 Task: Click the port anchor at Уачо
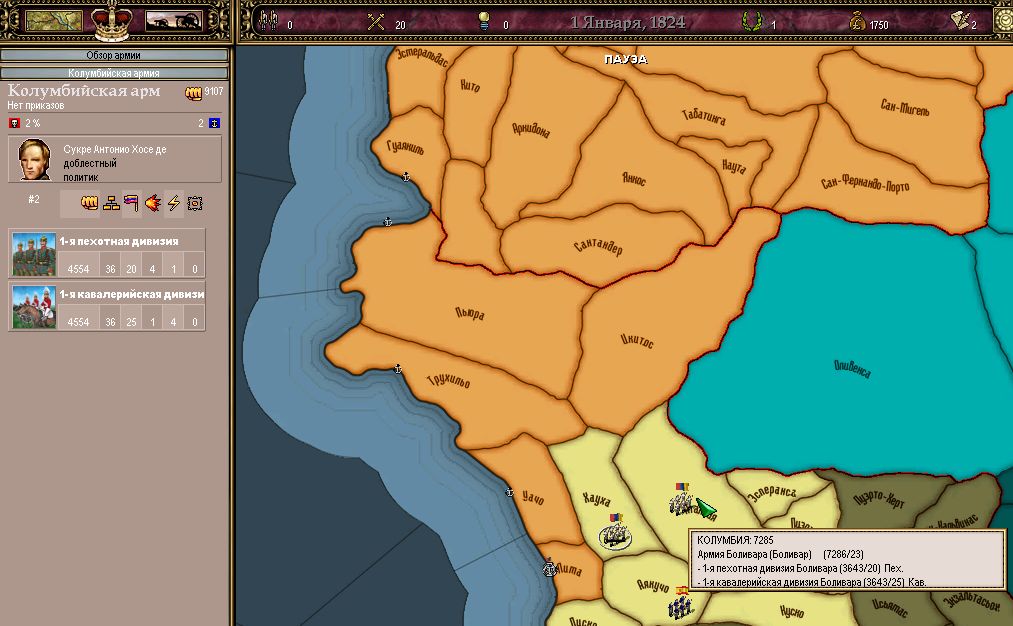(x=509, y=492)
